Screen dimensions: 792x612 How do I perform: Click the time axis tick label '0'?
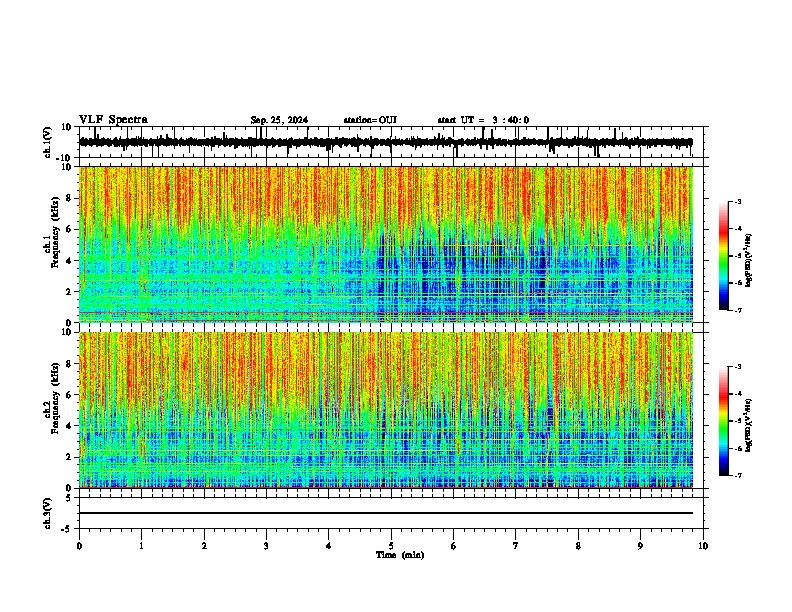pos(79,546)
